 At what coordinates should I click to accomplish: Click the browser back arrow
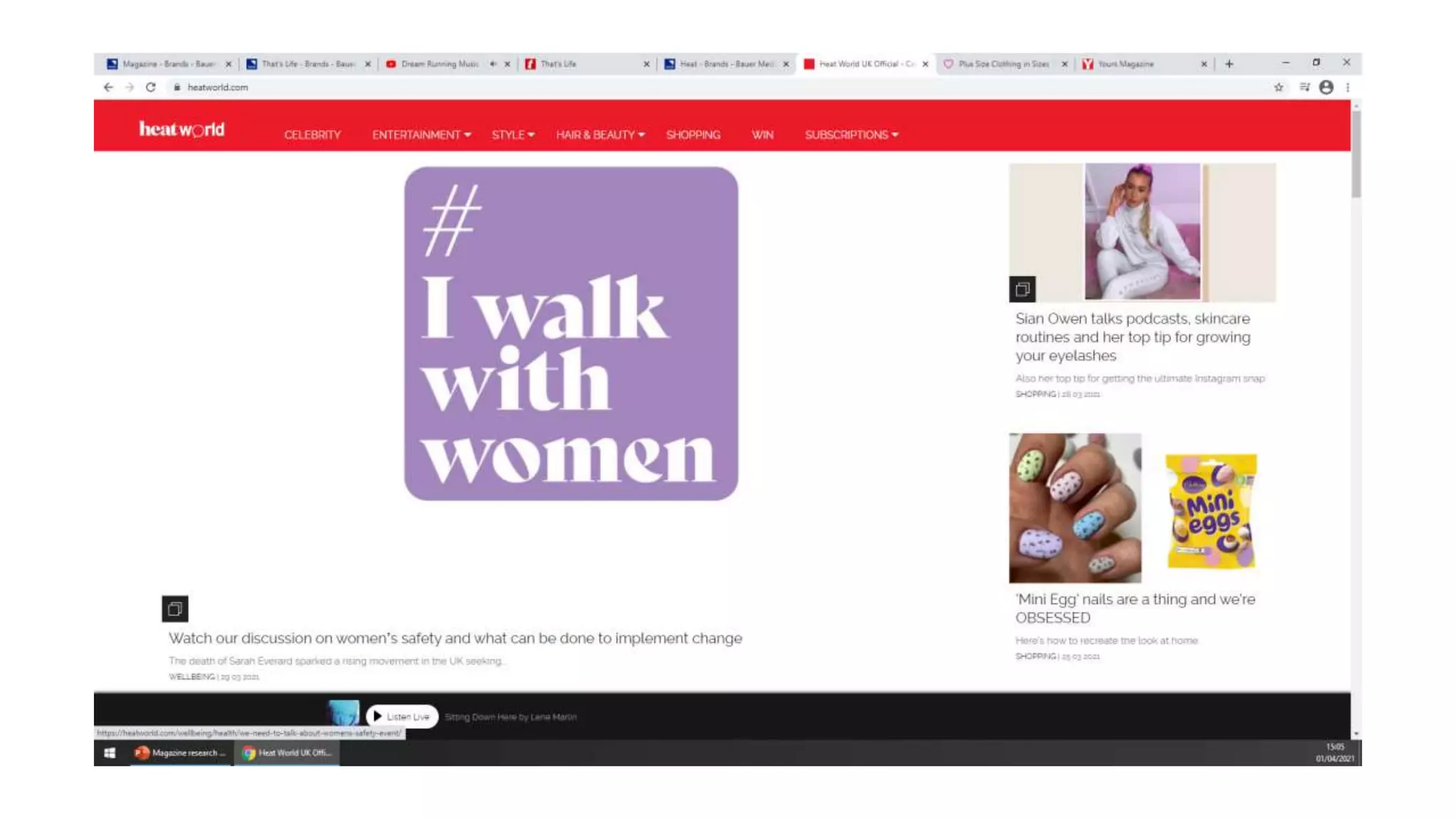click(108, 87)
